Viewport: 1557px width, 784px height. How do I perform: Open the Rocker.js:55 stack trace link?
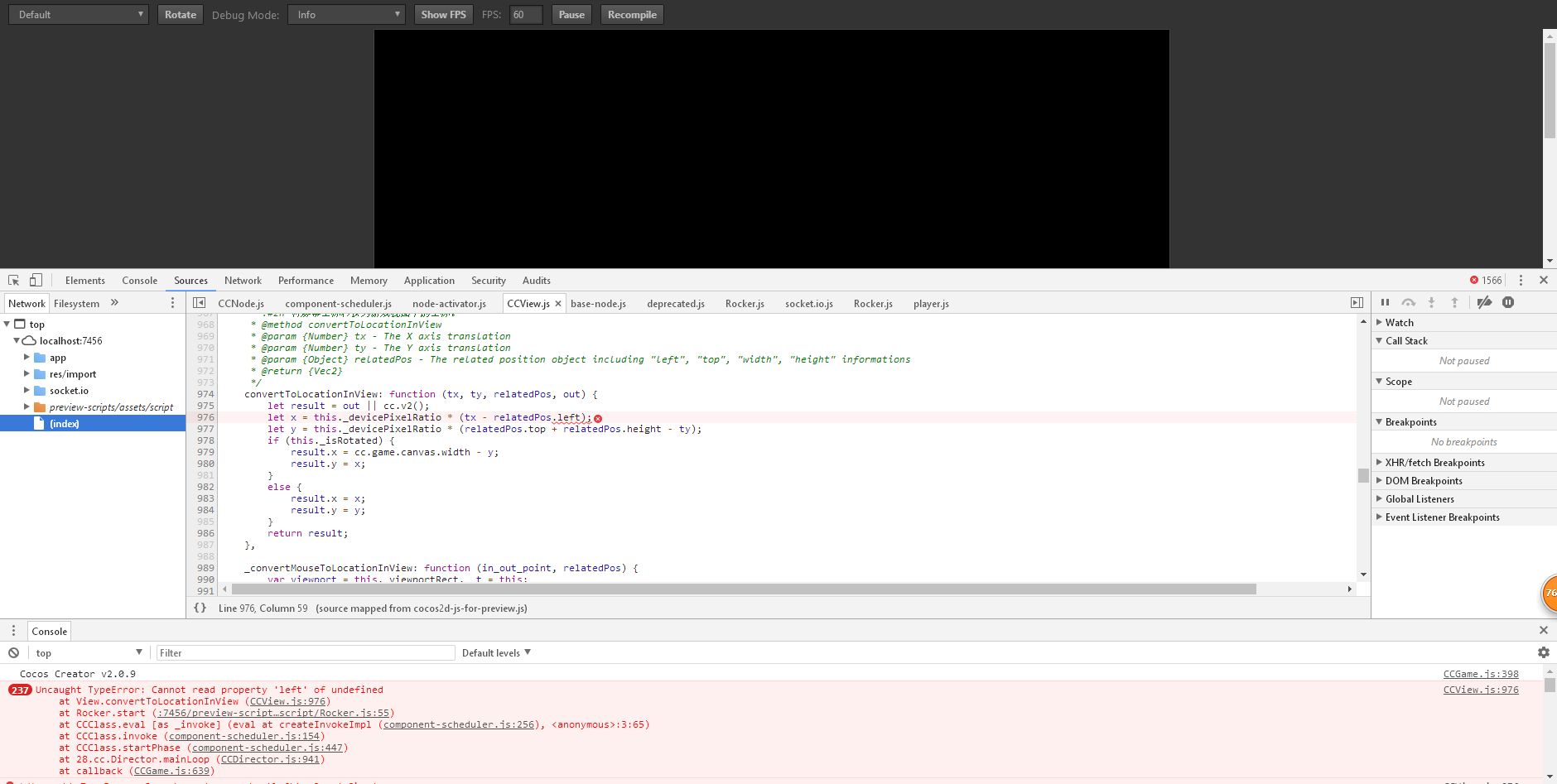tap(273, 714)
